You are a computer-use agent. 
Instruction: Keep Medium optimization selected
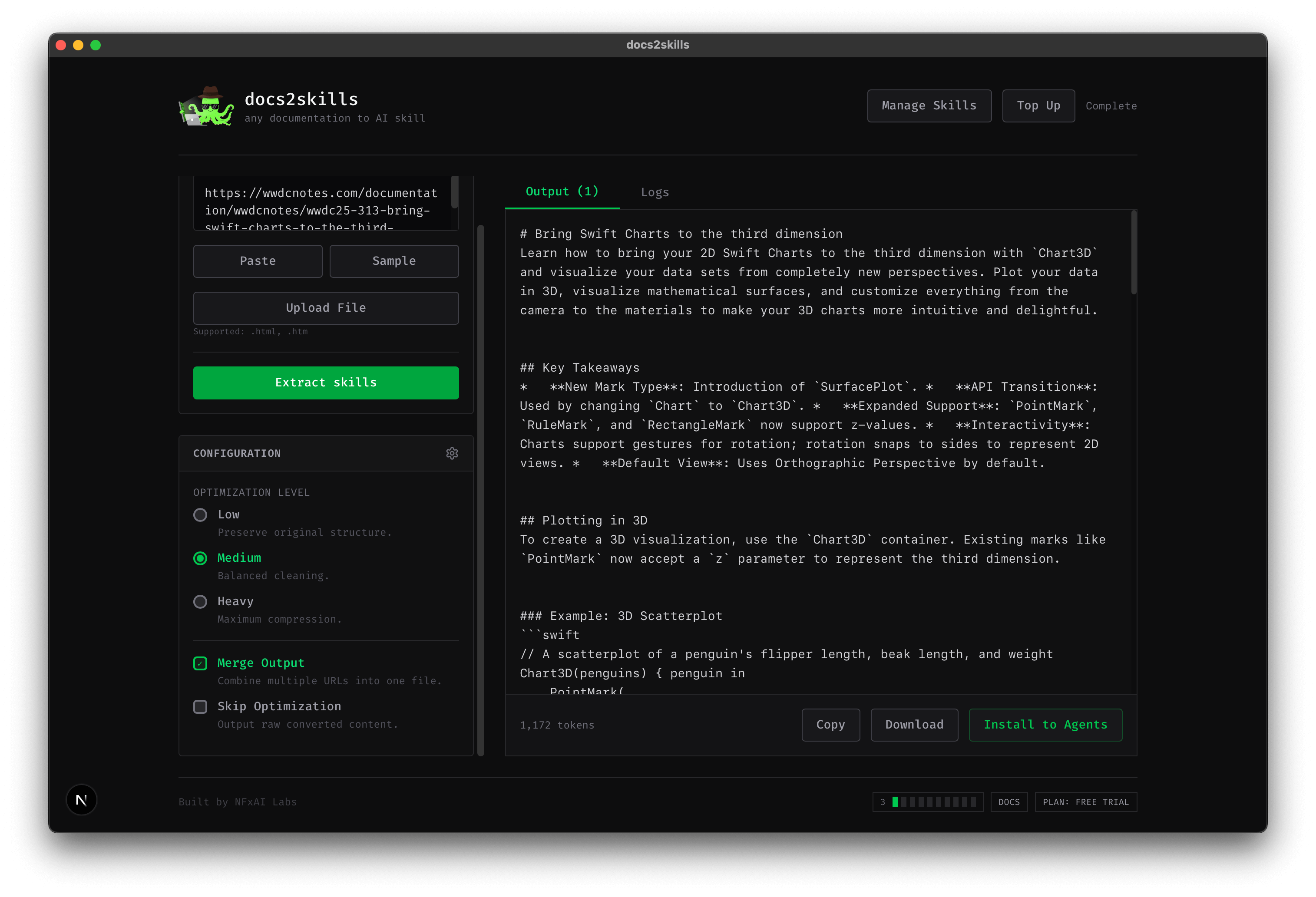coord(200,559)
